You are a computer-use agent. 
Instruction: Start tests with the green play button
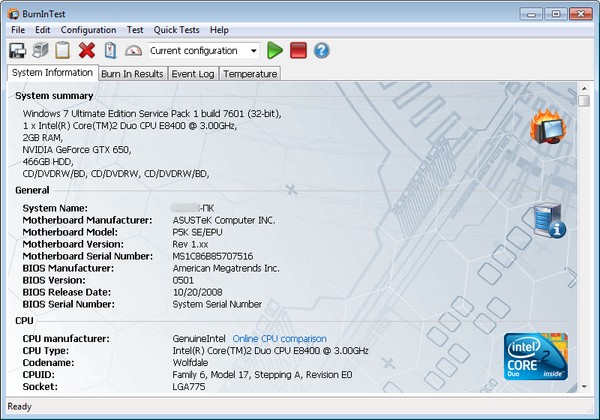tap(275, 50)
